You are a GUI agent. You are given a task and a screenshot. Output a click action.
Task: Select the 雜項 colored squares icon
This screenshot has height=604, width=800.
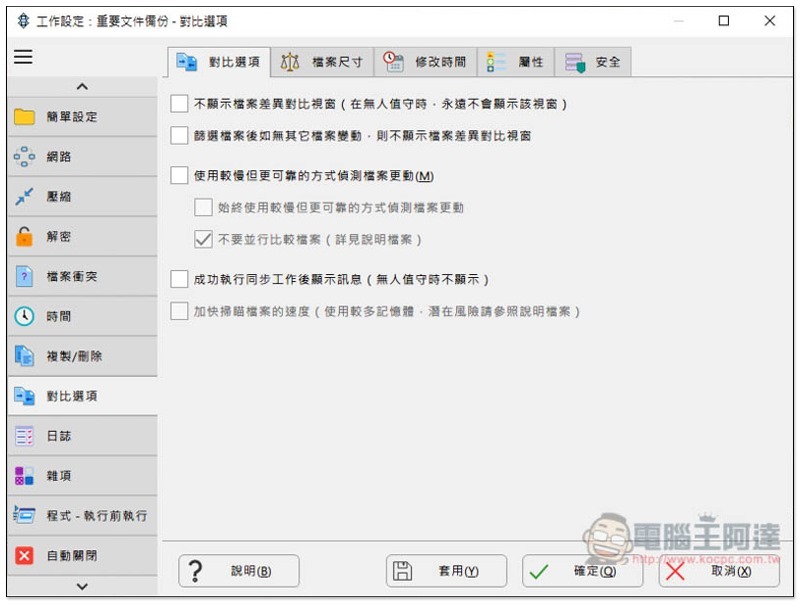click(x=24, y=475)
